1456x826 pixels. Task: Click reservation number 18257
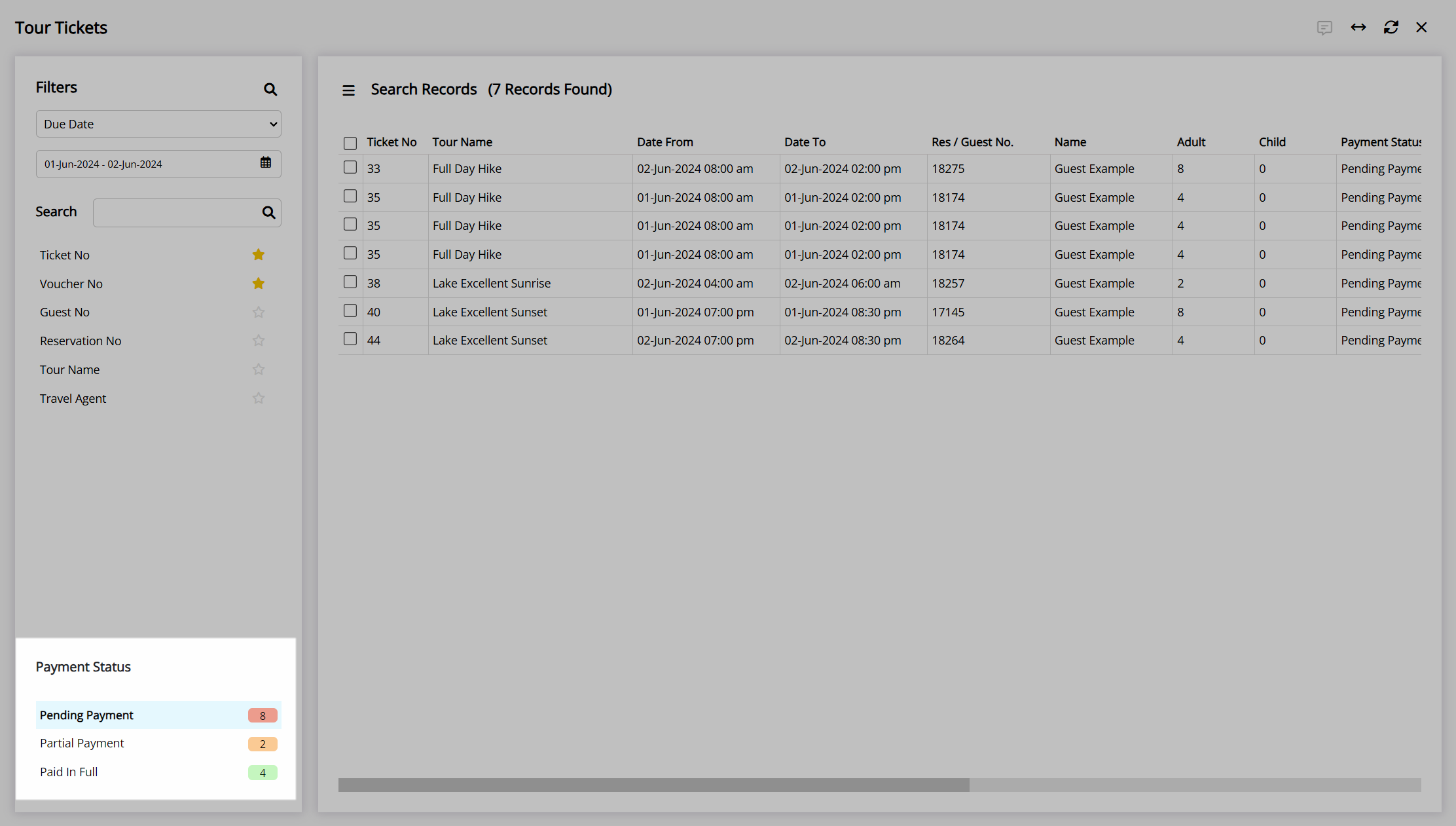click(x=948, y=283)
